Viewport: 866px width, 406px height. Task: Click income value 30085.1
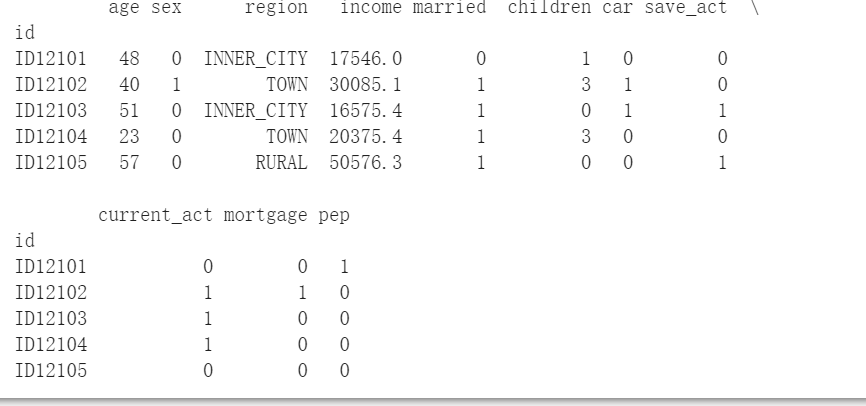tap(366, 85)
